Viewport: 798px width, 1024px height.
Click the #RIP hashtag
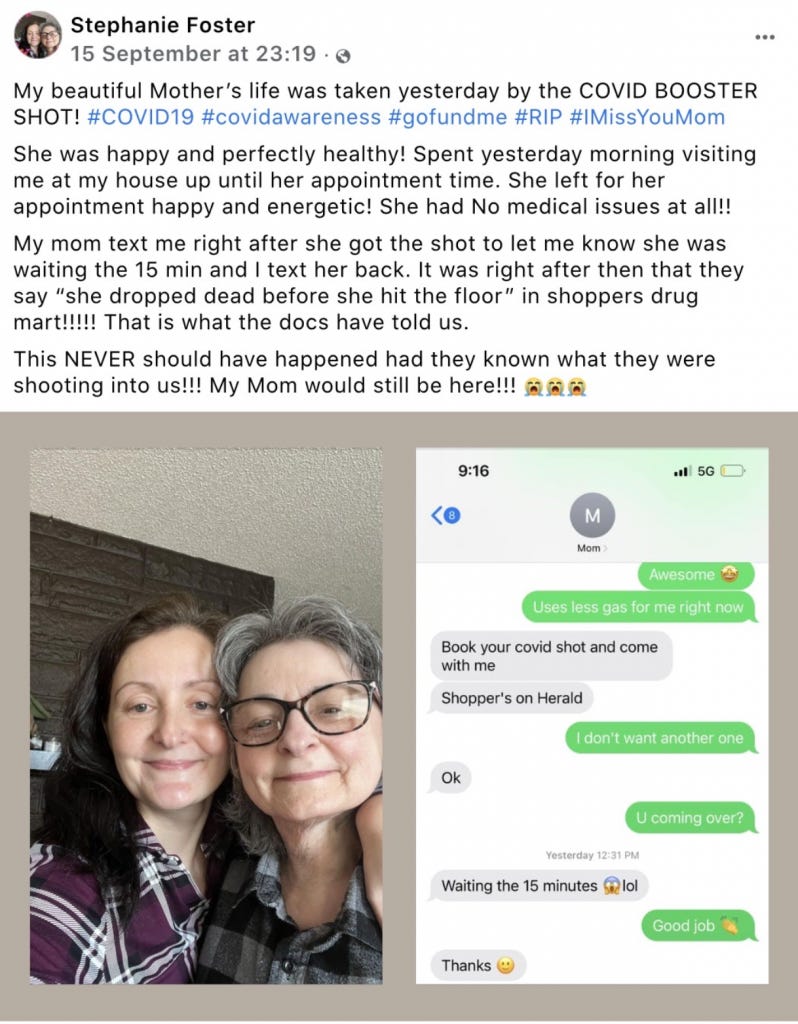(x=538, y=117)
